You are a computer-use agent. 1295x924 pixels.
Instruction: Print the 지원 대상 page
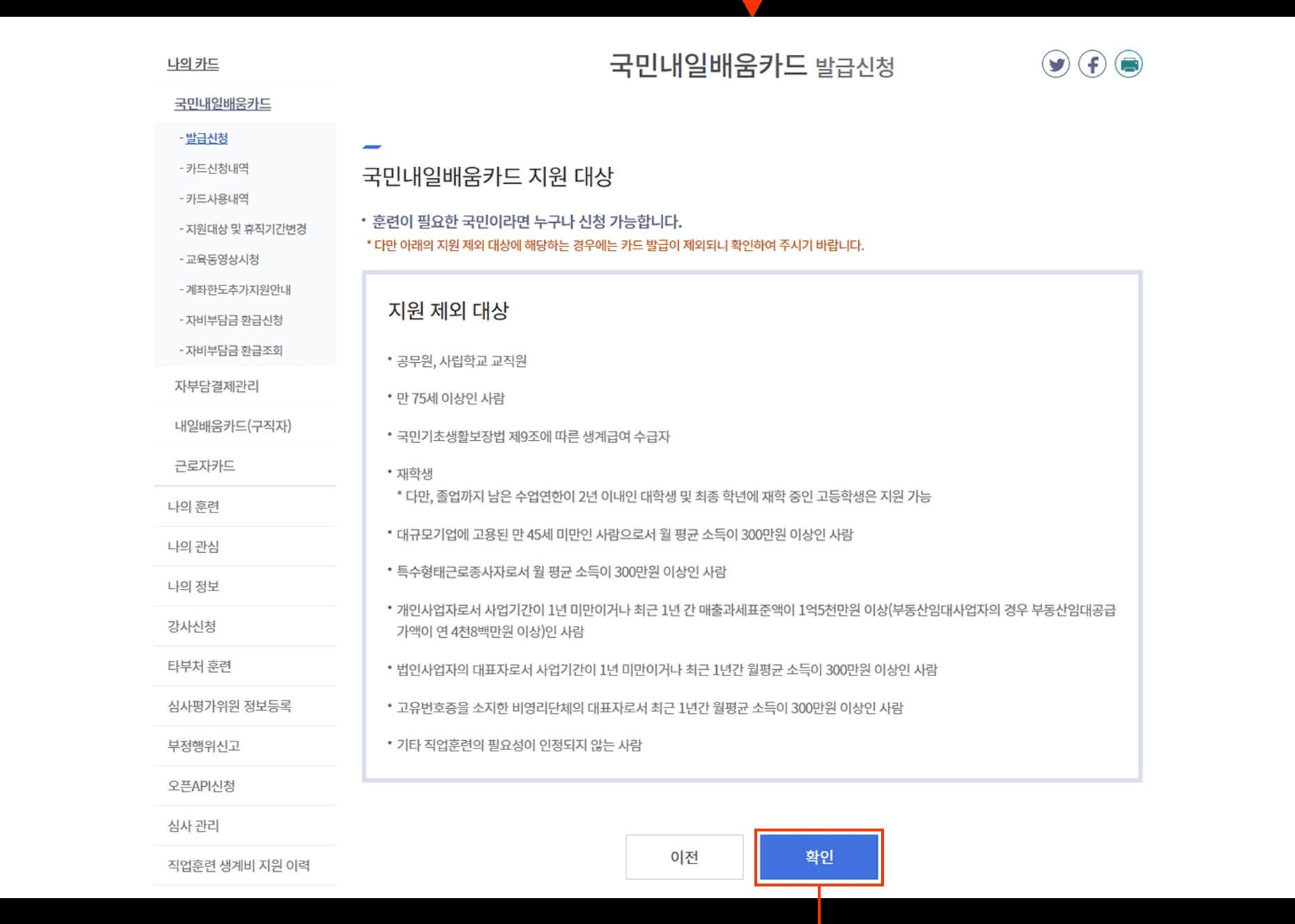[1129, 64]
